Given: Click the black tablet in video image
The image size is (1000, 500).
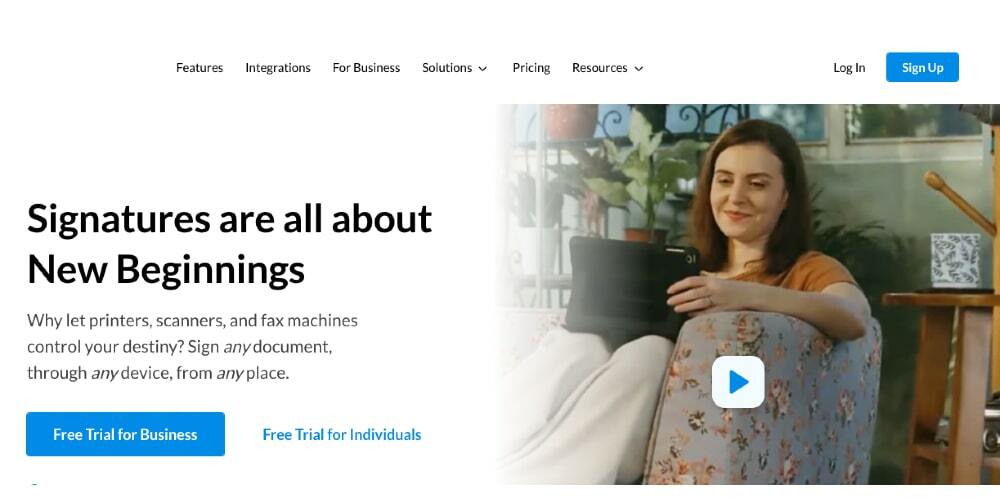Looking at the screenshot, I should 631,287.
